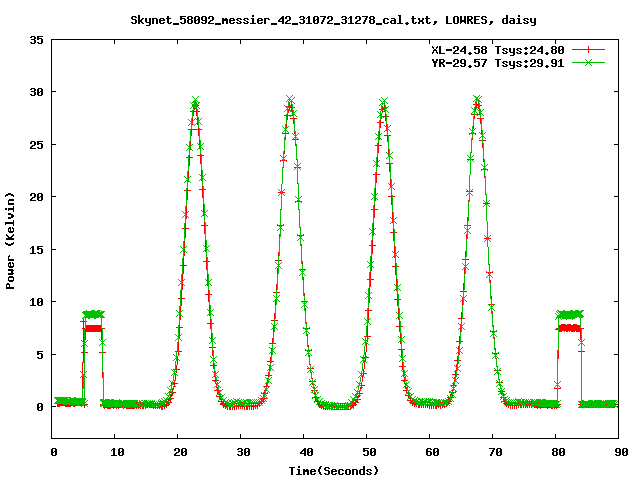
Task: Click the third peak top near 53 seconds
Action: click(383, 103)
